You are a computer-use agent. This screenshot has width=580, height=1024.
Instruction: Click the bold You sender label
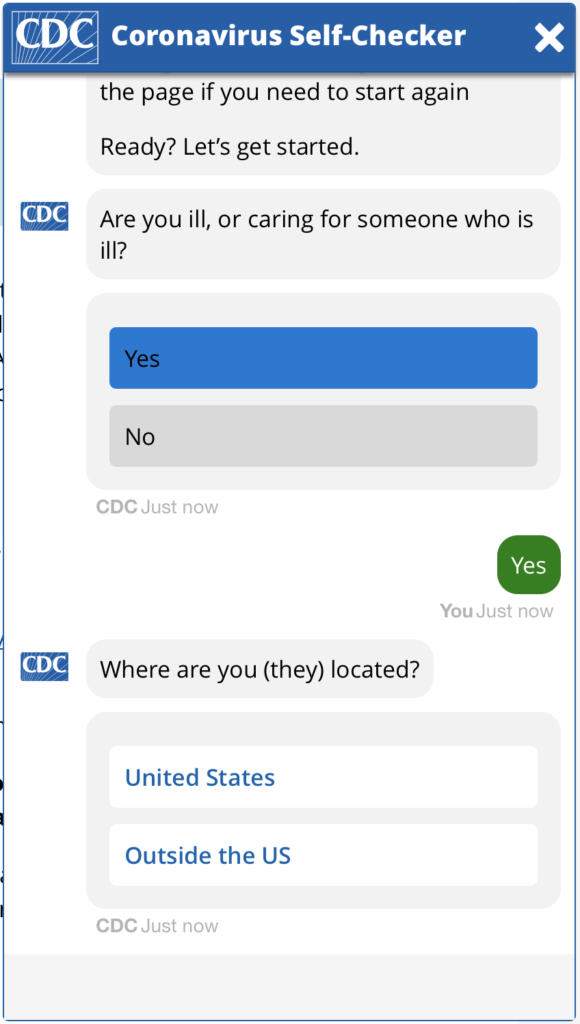pos(456,611)
